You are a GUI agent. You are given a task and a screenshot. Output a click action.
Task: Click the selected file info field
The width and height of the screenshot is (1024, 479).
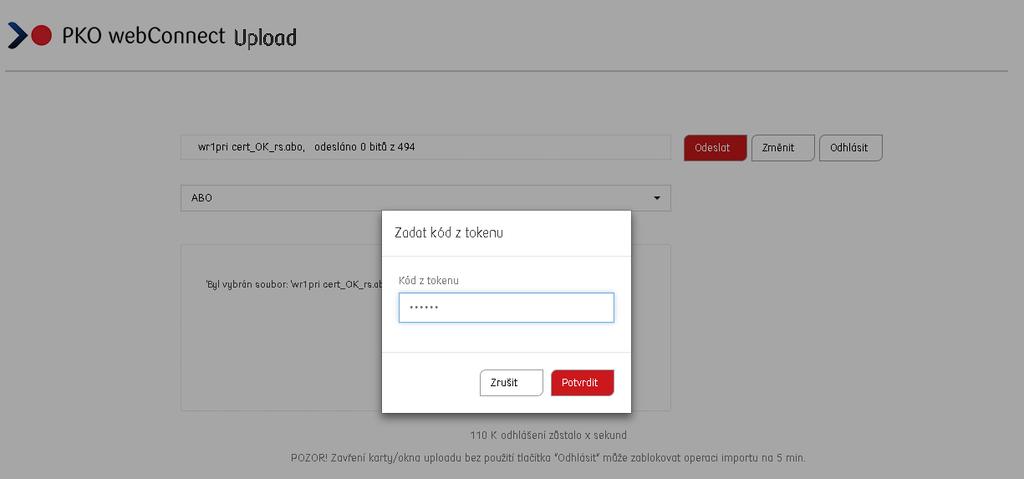[x=425, y=147]
